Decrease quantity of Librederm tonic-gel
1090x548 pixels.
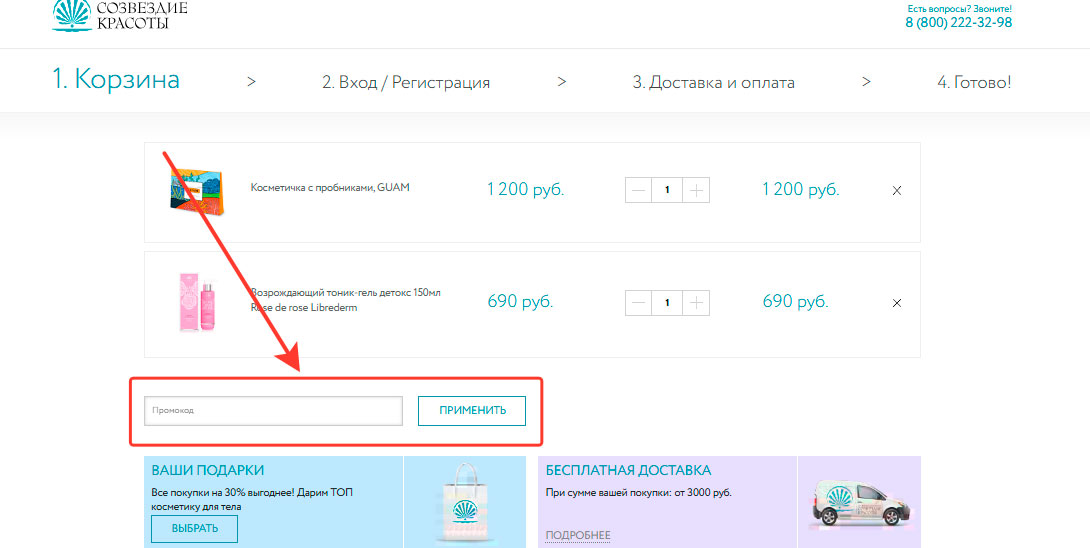click(x=638, y=303)
